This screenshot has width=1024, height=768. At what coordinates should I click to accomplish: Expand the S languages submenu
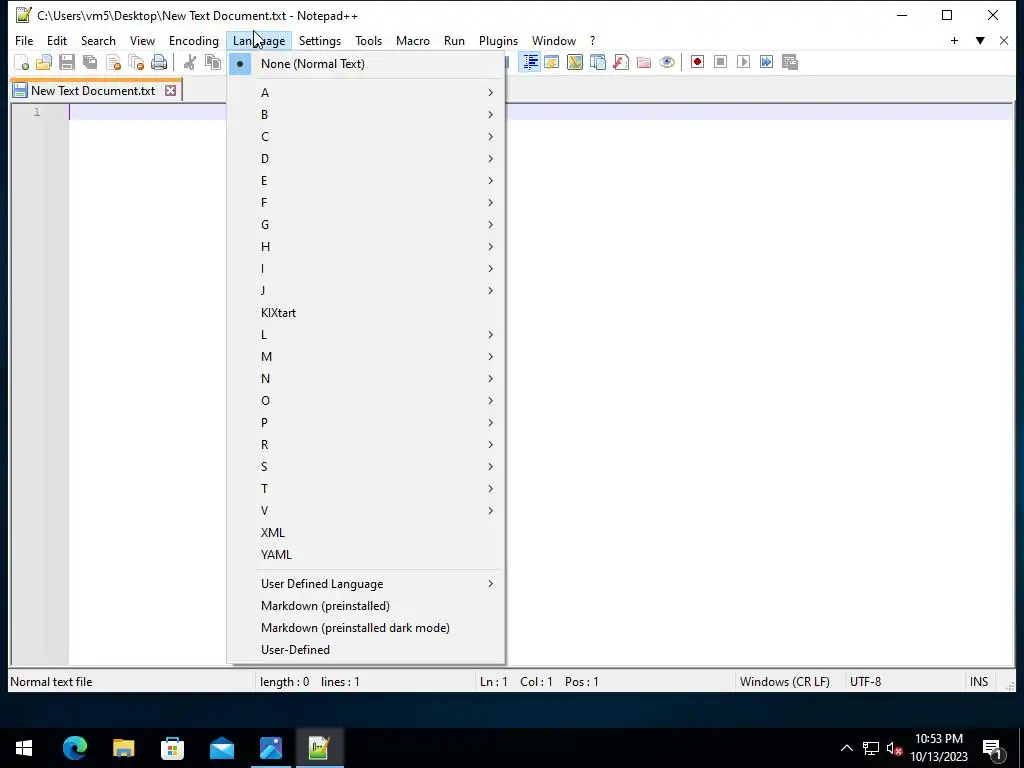(x=366, y=466)
